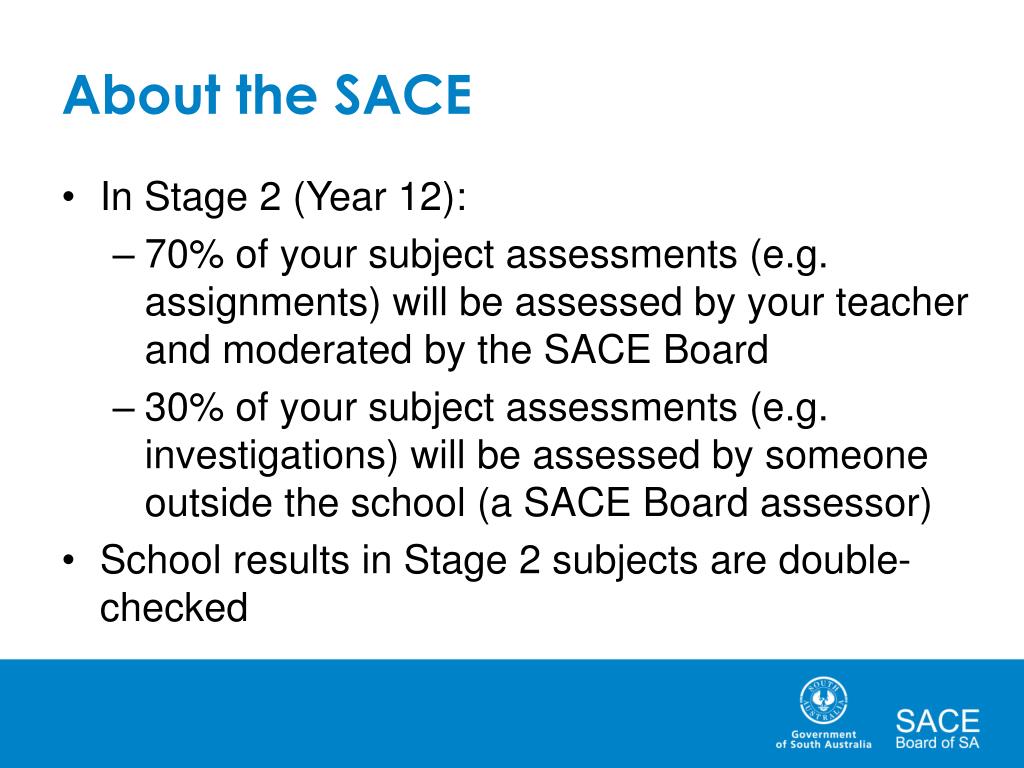The image size is (1024, 768).
Task: Select the bullet dot before "School results"
Action: (69, 560)
